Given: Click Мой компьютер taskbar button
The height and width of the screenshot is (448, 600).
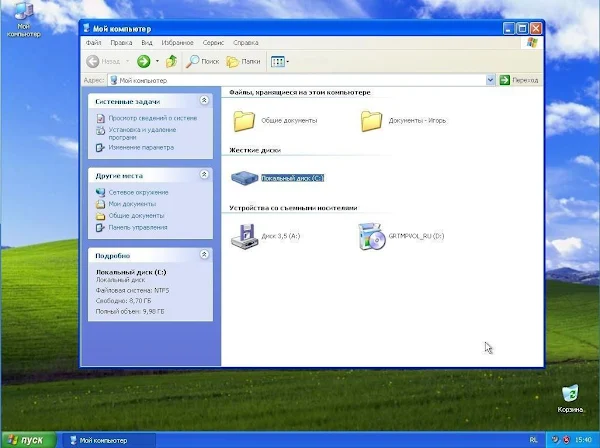Looking at the screenshot, I should coord(109,440).
